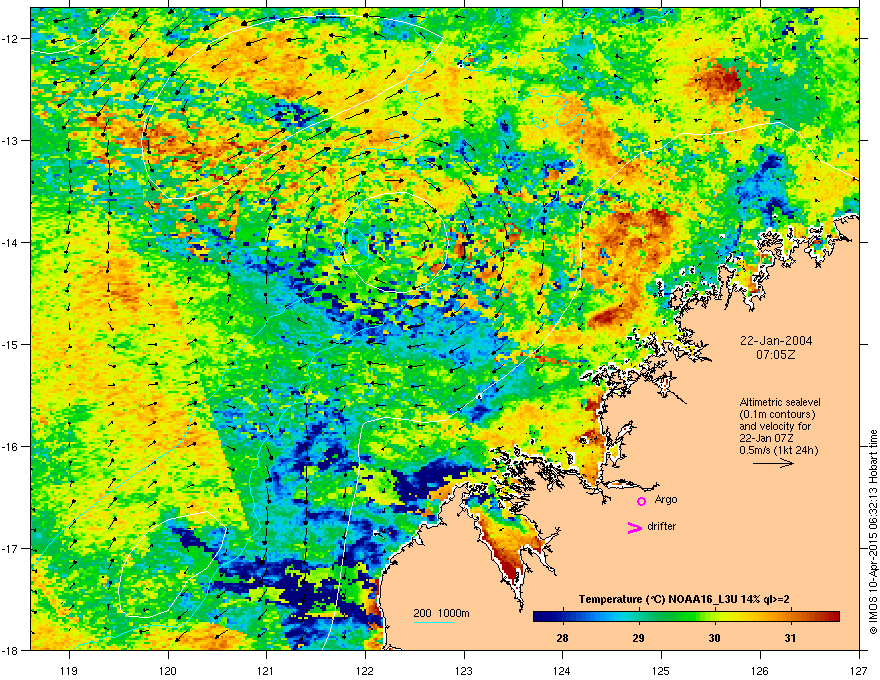Click the 0.5m/s velocity scale arrow
The width and height of the screenshot is (880, 680).
coord(773,463)
